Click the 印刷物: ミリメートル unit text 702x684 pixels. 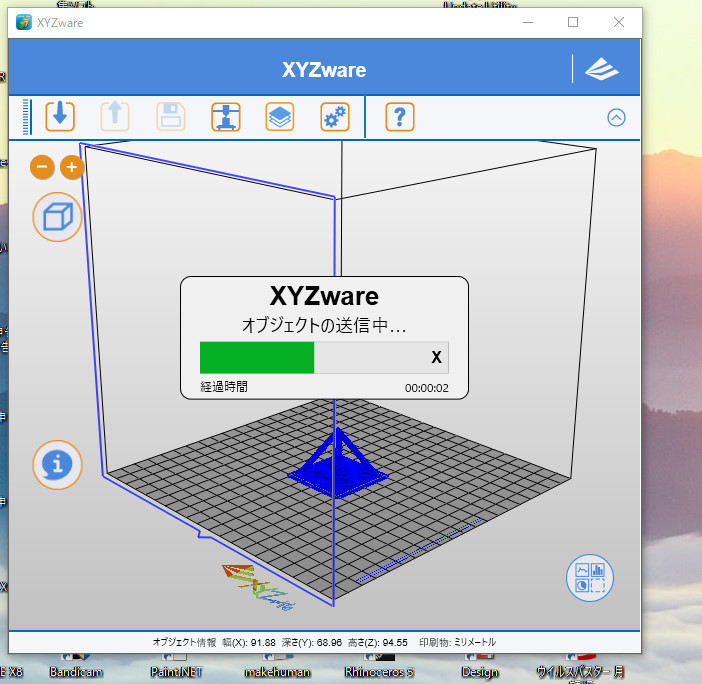[x=458, y=642]
